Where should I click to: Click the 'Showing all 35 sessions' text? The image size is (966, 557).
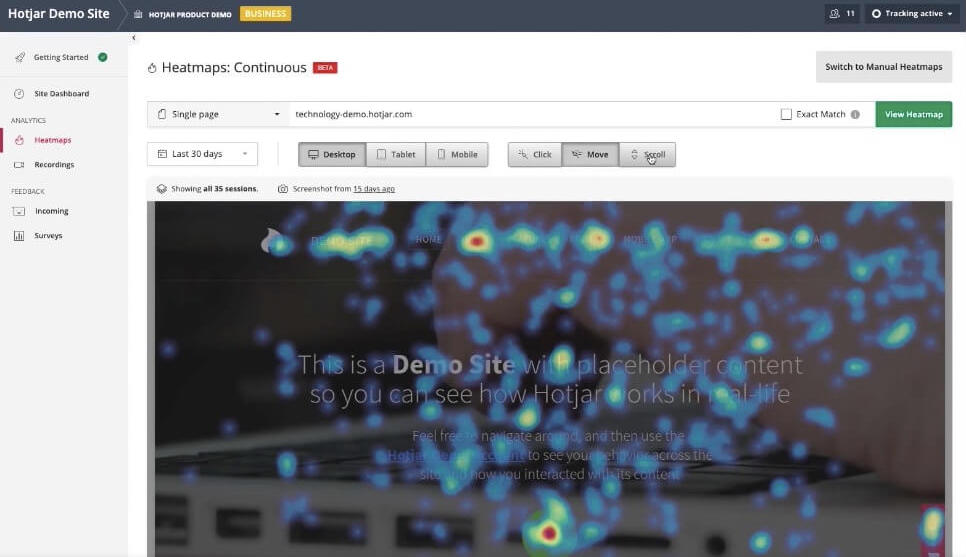[214, 189]
